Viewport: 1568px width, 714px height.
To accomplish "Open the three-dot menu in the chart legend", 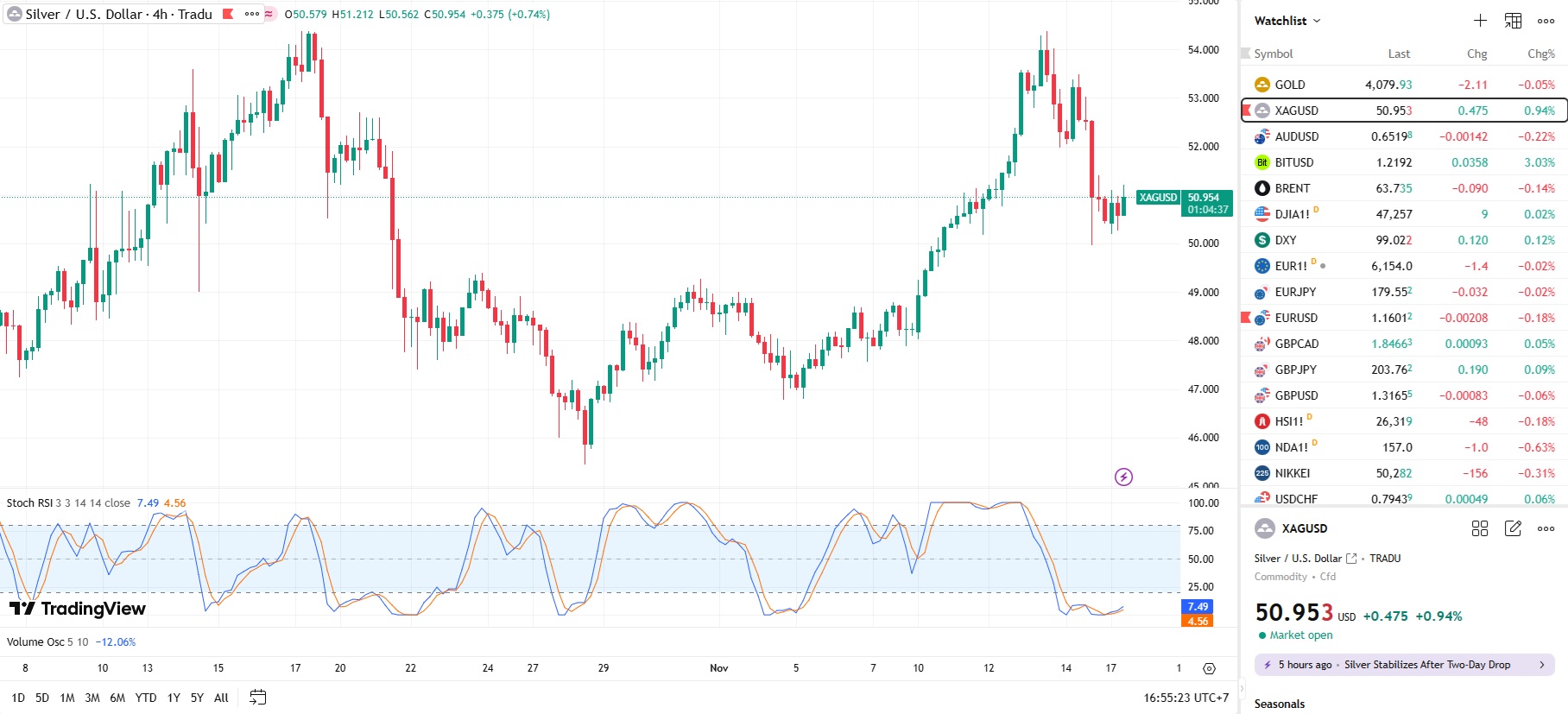I will tap(251, 14).
